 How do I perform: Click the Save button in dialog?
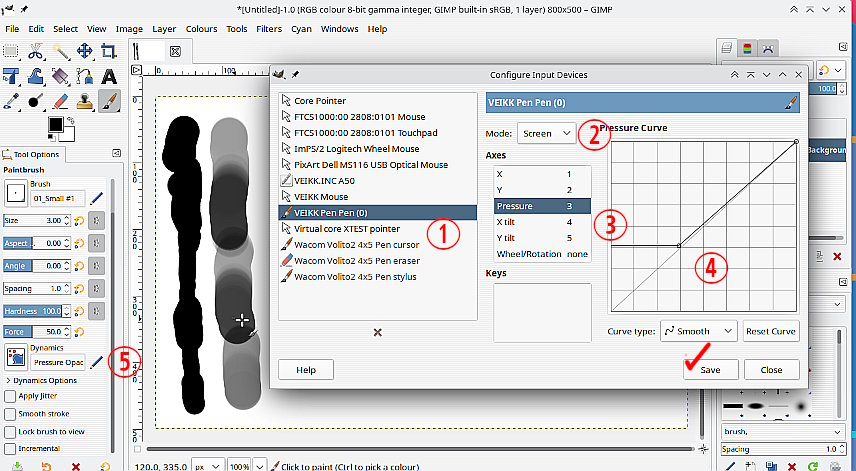pos(710,369)
